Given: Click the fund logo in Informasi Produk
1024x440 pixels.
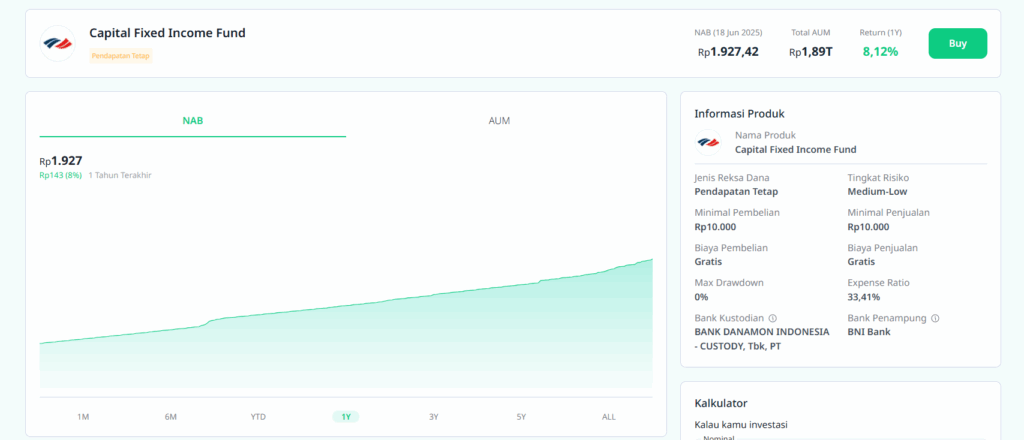Looking at the screenshot, I should [708, 142].
